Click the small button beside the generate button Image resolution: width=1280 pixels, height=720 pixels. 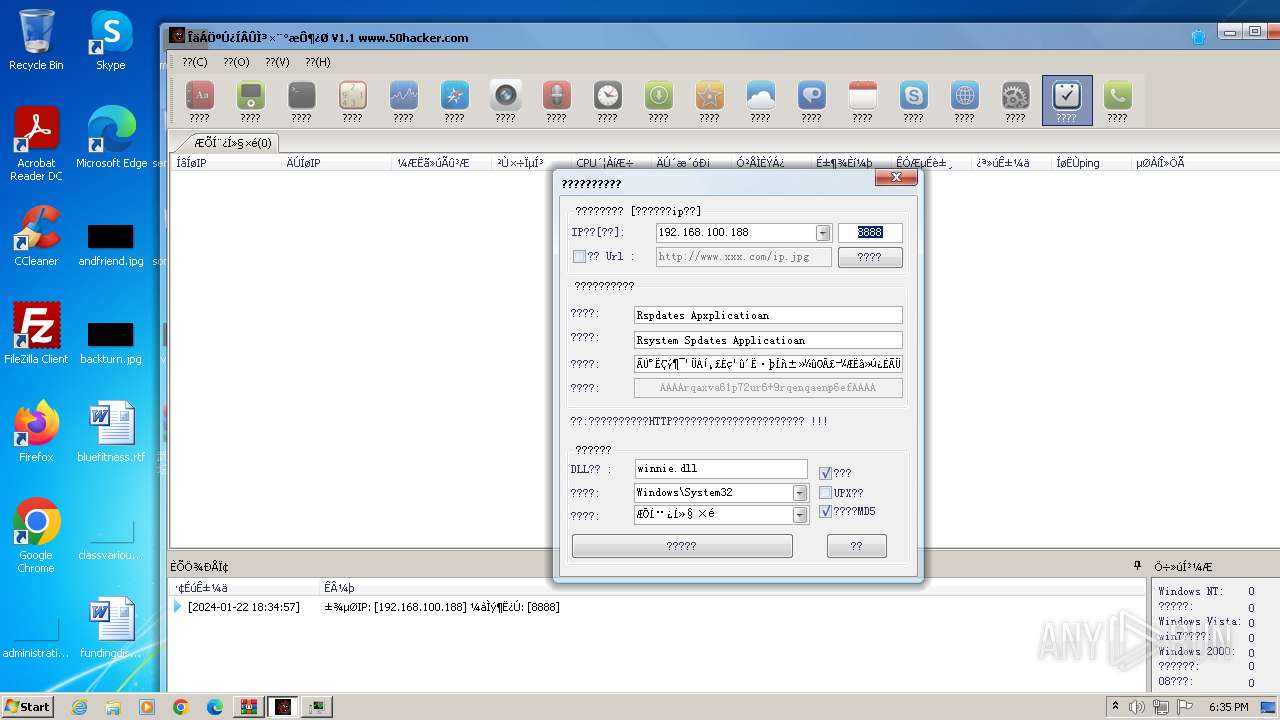coord(857,546)
